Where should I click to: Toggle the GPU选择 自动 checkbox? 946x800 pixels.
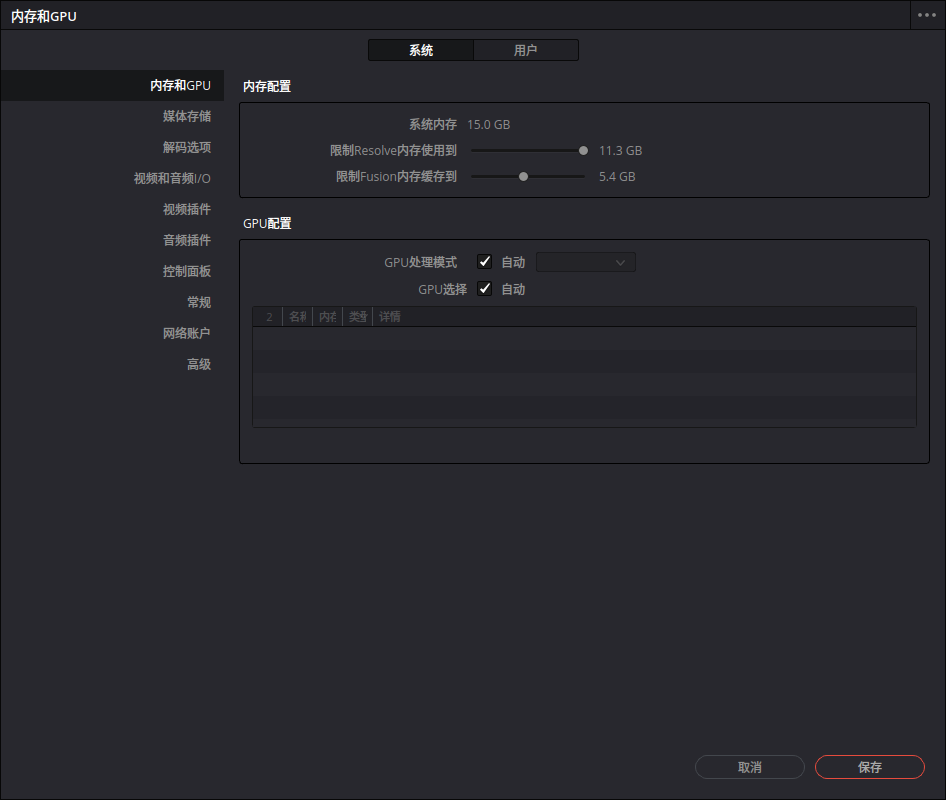point(484,289)
